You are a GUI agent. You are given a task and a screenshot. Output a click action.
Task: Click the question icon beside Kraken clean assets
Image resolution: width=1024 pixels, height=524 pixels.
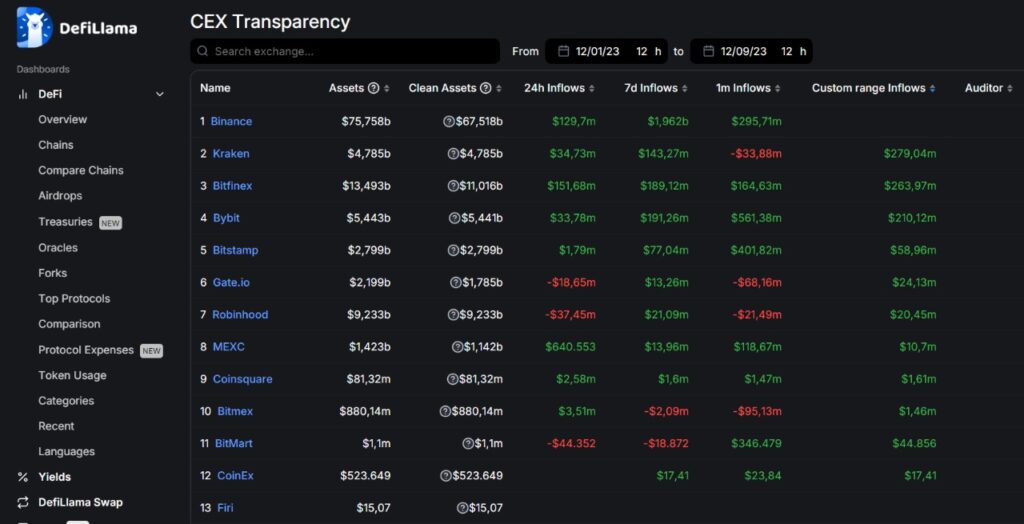(453, 154)
